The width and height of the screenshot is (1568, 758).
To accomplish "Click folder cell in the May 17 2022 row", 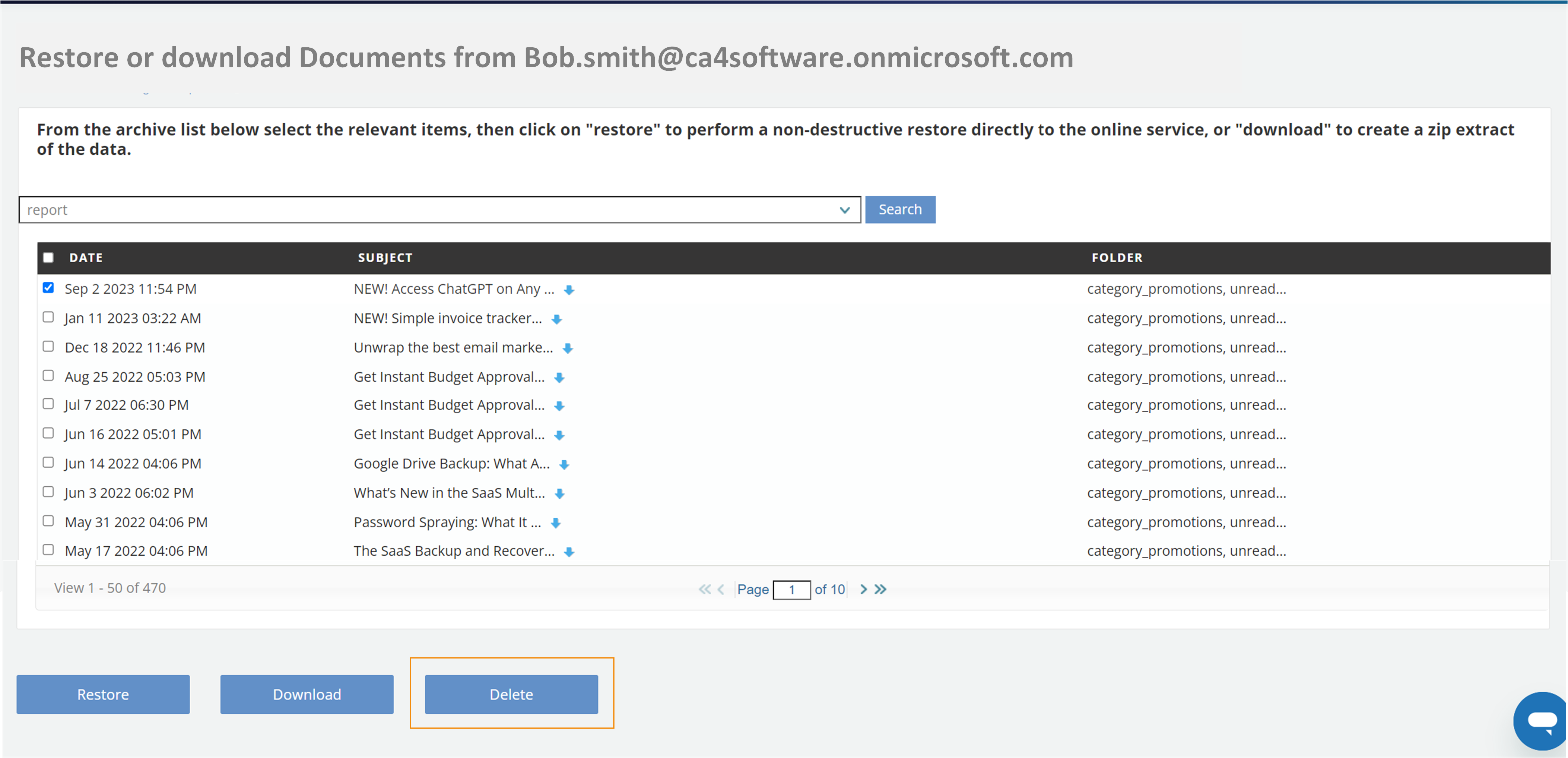I will point(1186,550).
